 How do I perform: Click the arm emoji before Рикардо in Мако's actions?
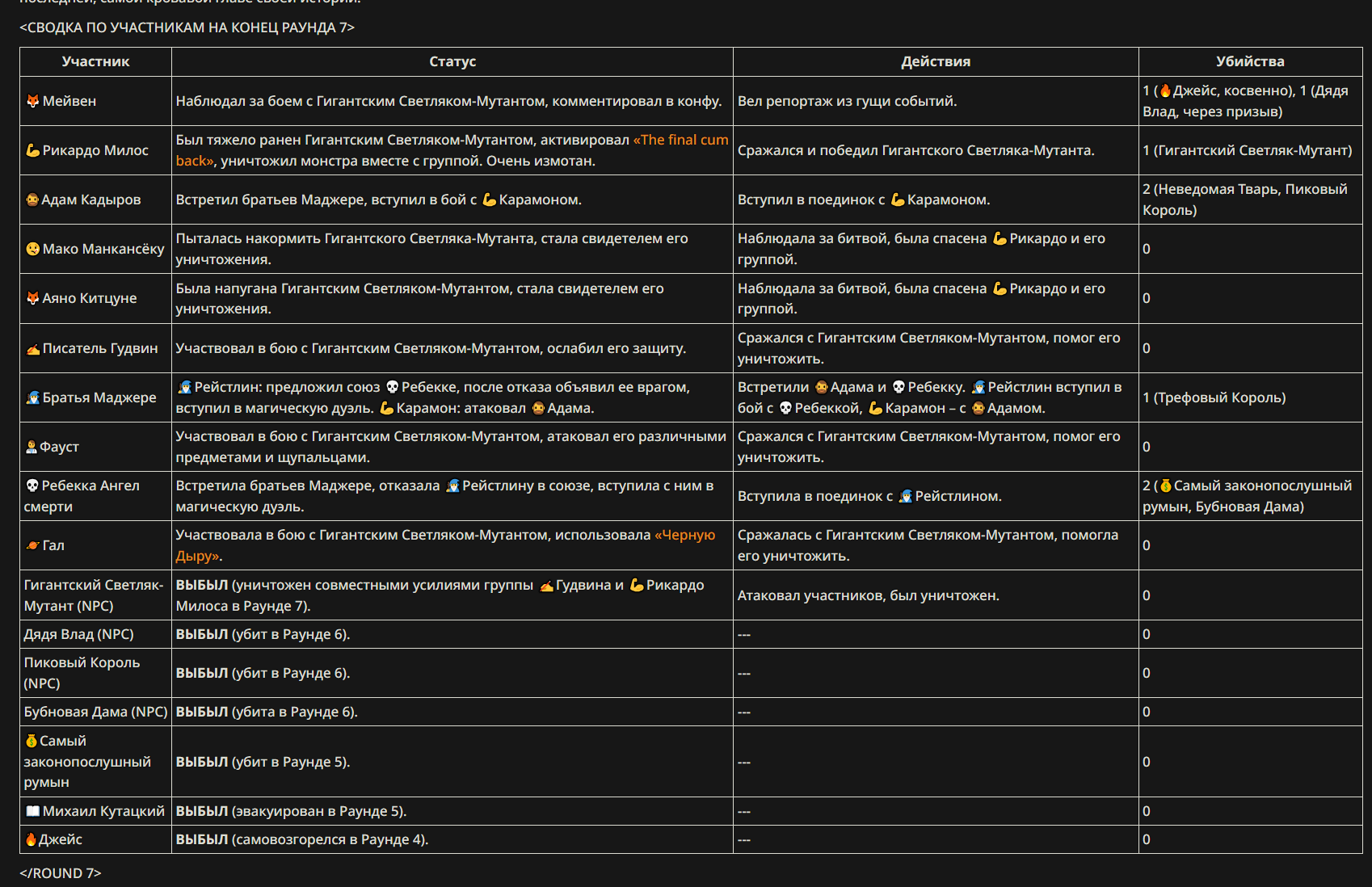click(x=1000, y=238)
